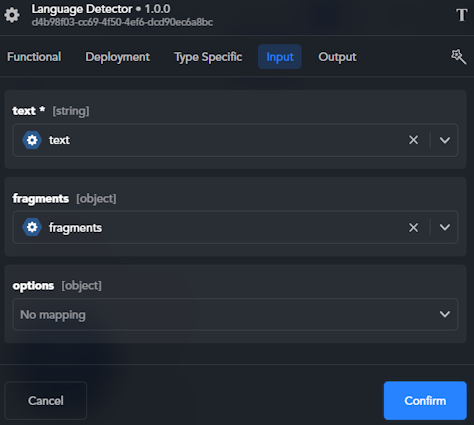The width and height of the screenshot is (474, 425).
Task: Click the hexagon gear icon beside text mapping
Action: pos(32,140)
